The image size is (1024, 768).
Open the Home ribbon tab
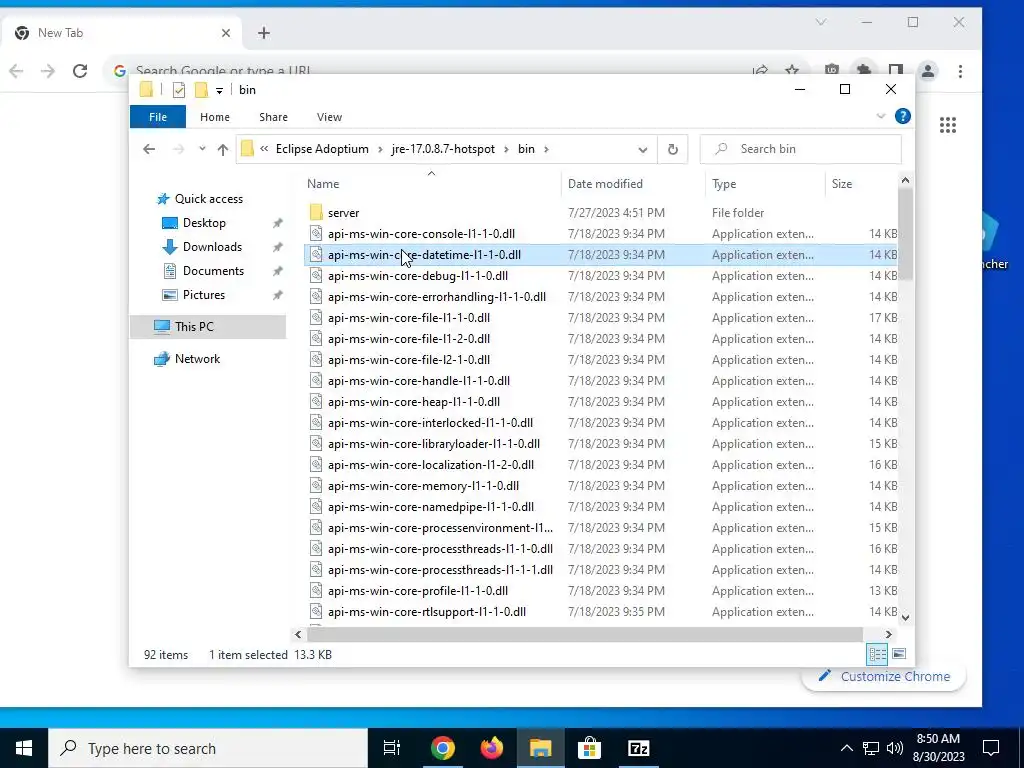(x=215, y=117)
